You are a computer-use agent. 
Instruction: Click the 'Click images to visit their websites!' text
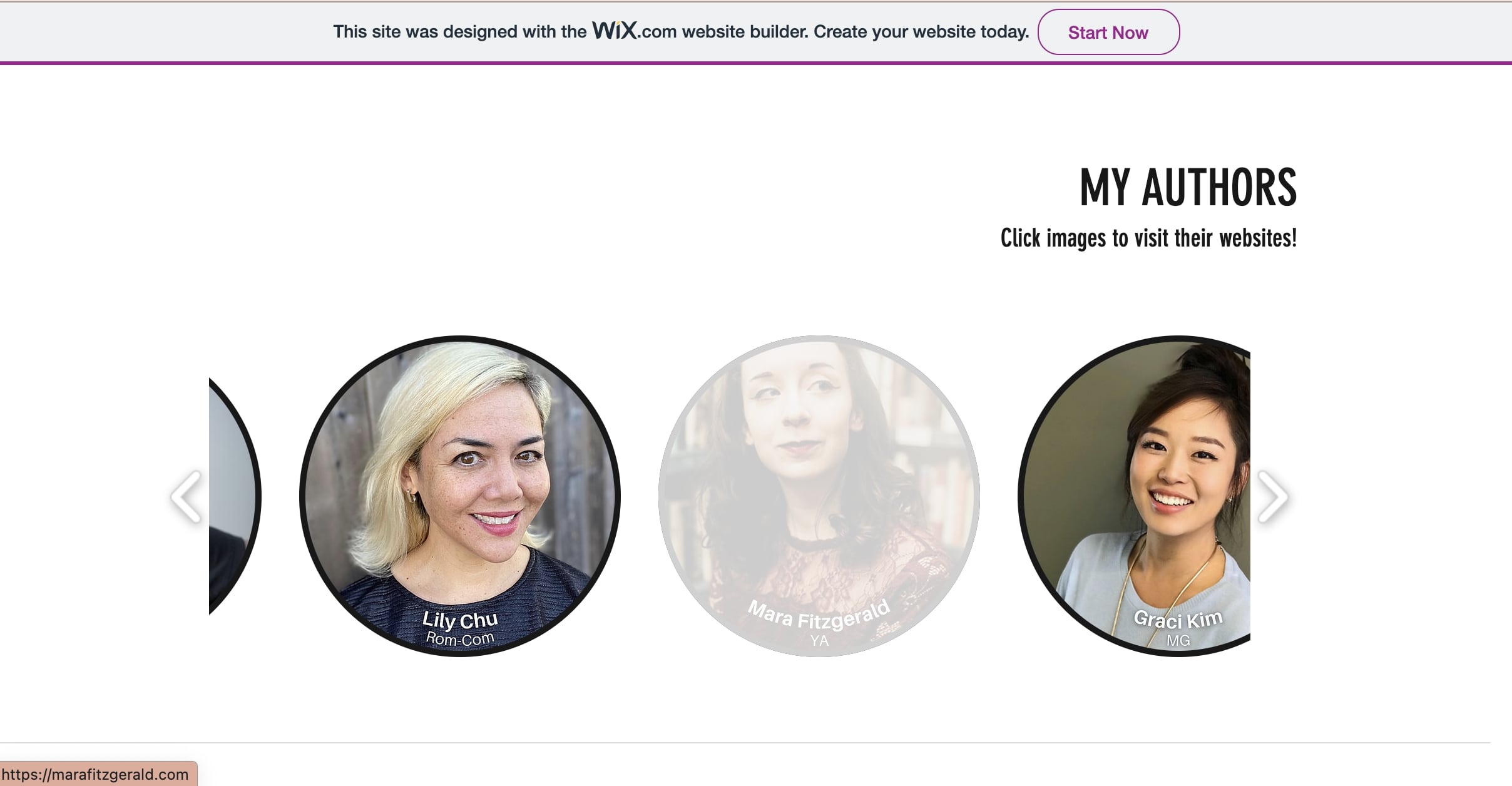pyautogui.click(x=1148, y=238)
